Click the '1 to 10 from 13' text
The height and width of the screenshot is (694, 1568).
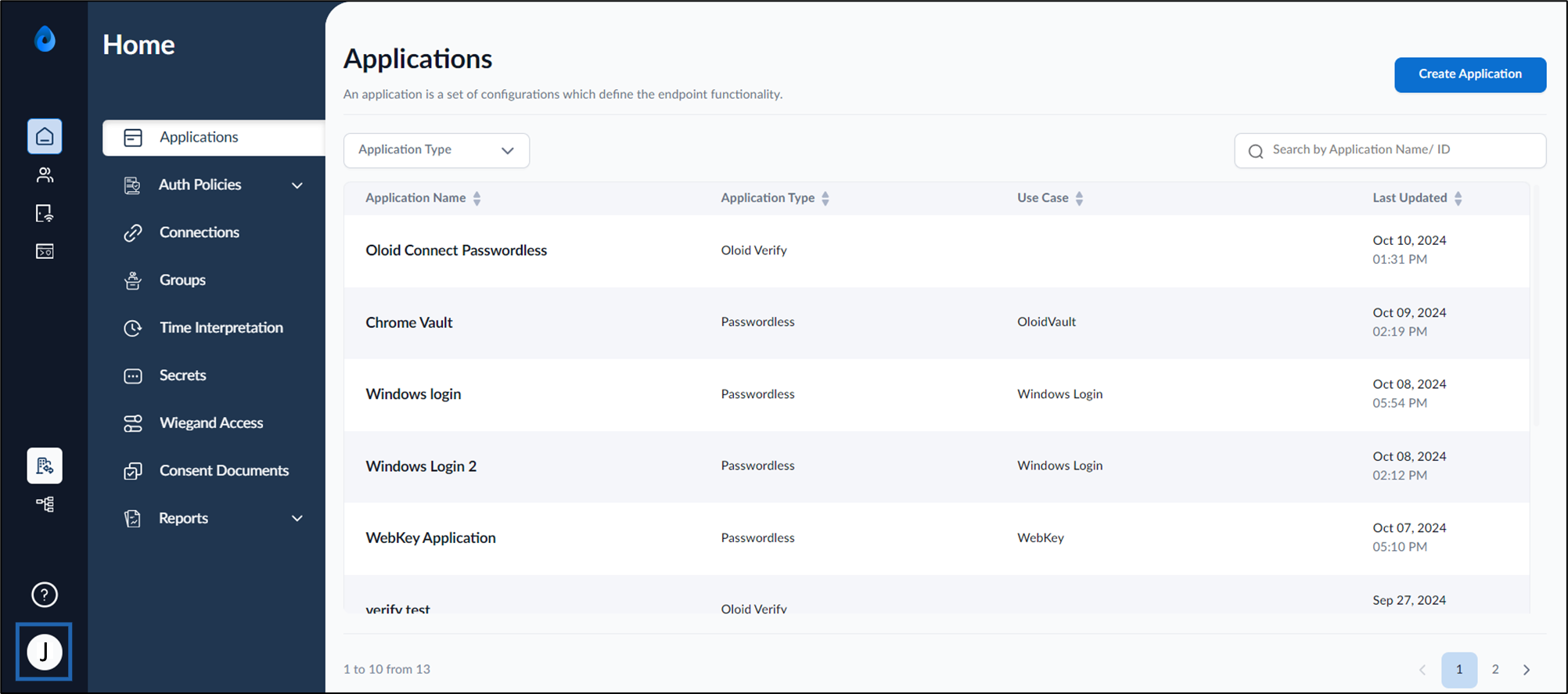(387, 670)
